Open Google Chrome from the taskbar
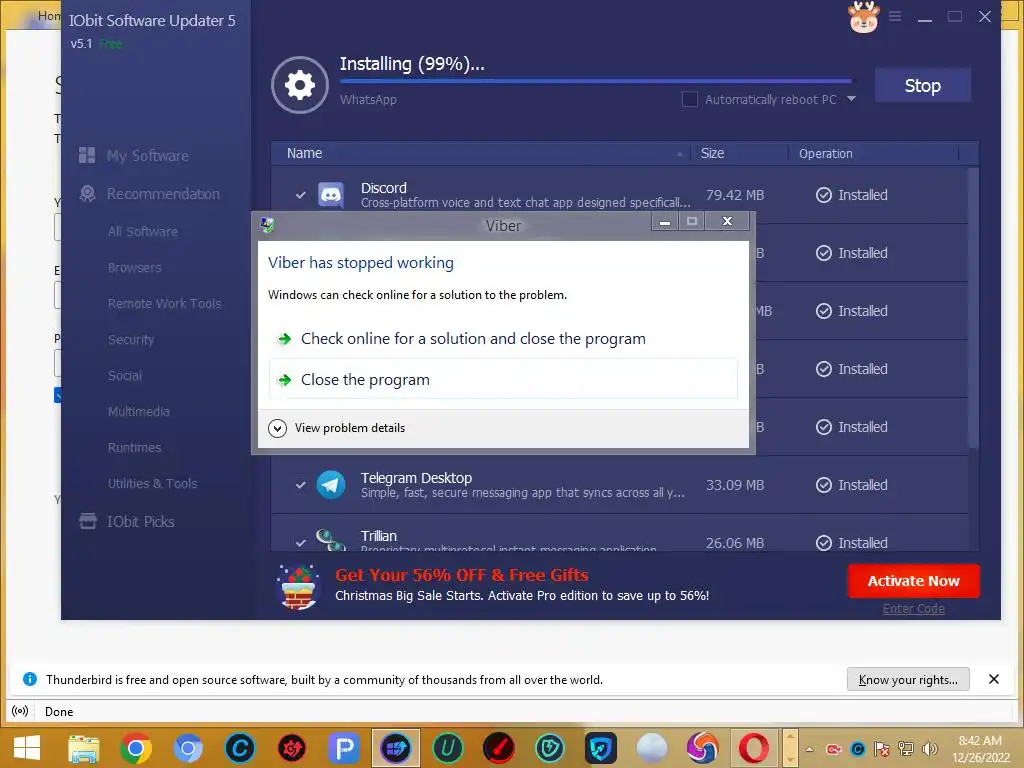Viewport: 1024px width, 768px height. (x=136, y=748)
